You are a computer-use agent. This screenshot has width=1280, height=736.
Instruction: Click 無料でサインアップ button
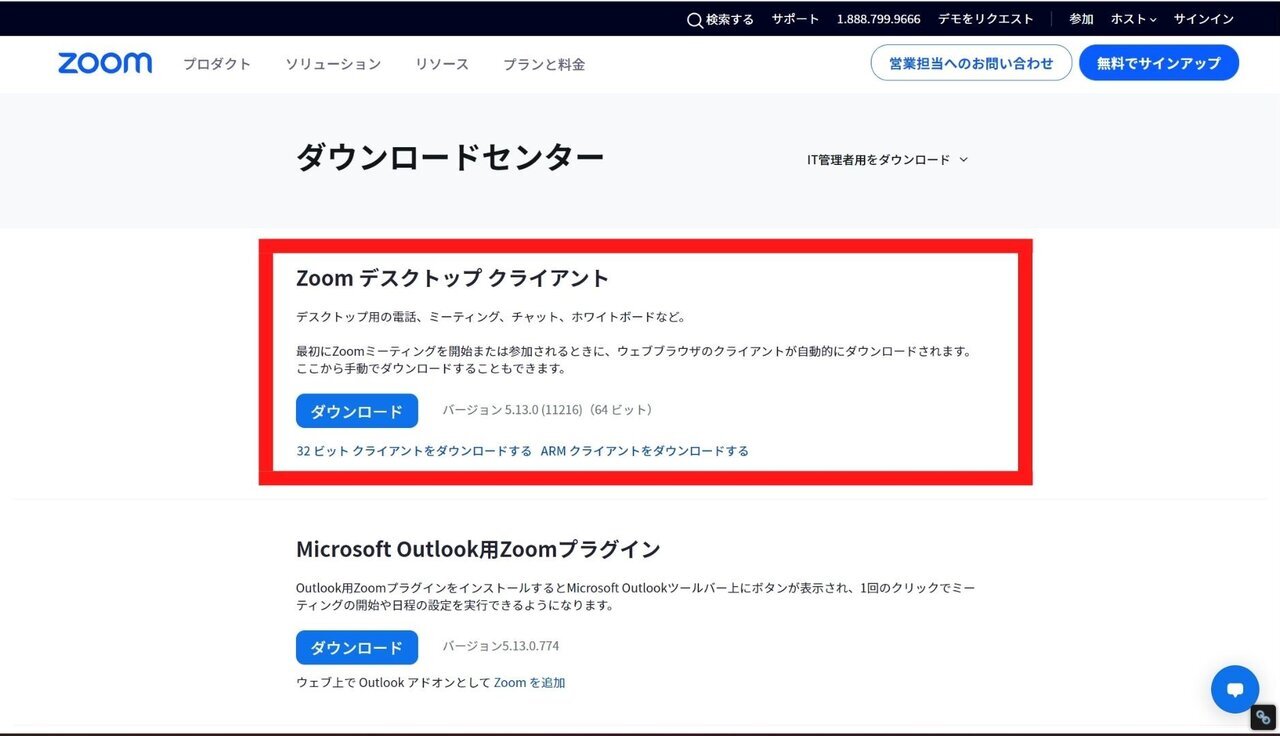(1159, 63)
